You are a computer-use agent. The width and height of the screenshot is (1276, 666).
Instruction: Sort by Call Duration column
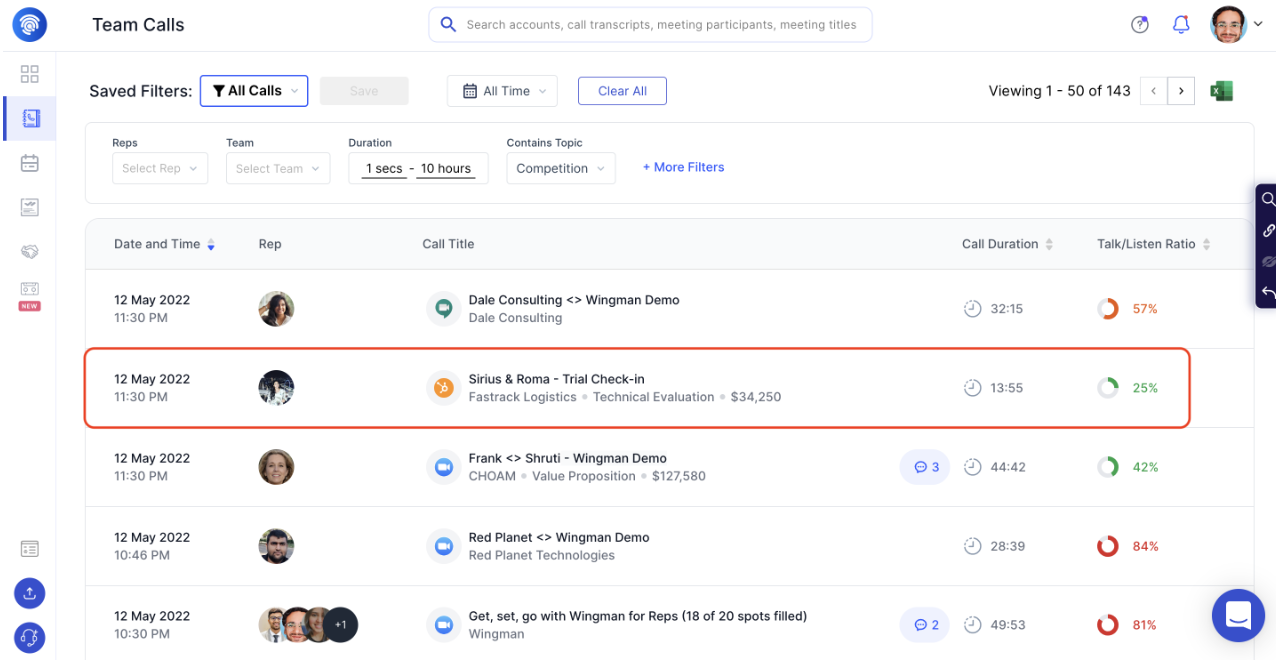(x=1008, y=244)
